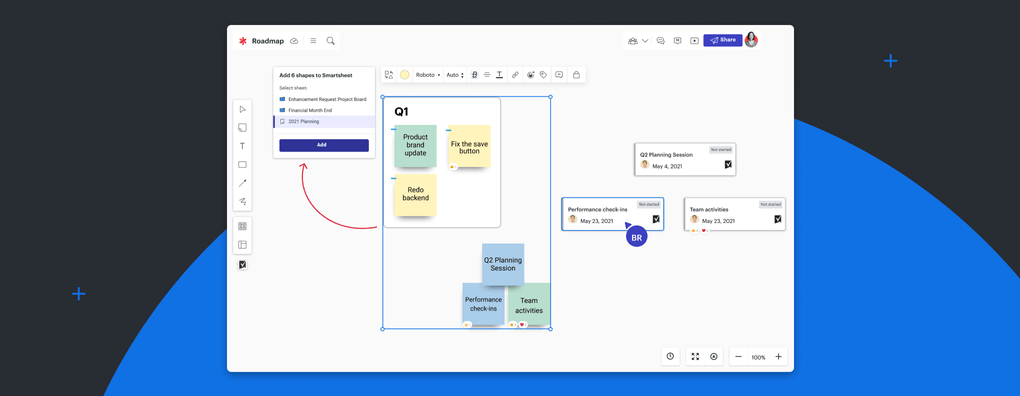The width and height of the screenshot is (1020, 396).
Task: Lock the selected shapes
Action: click(x=576, y=75)
